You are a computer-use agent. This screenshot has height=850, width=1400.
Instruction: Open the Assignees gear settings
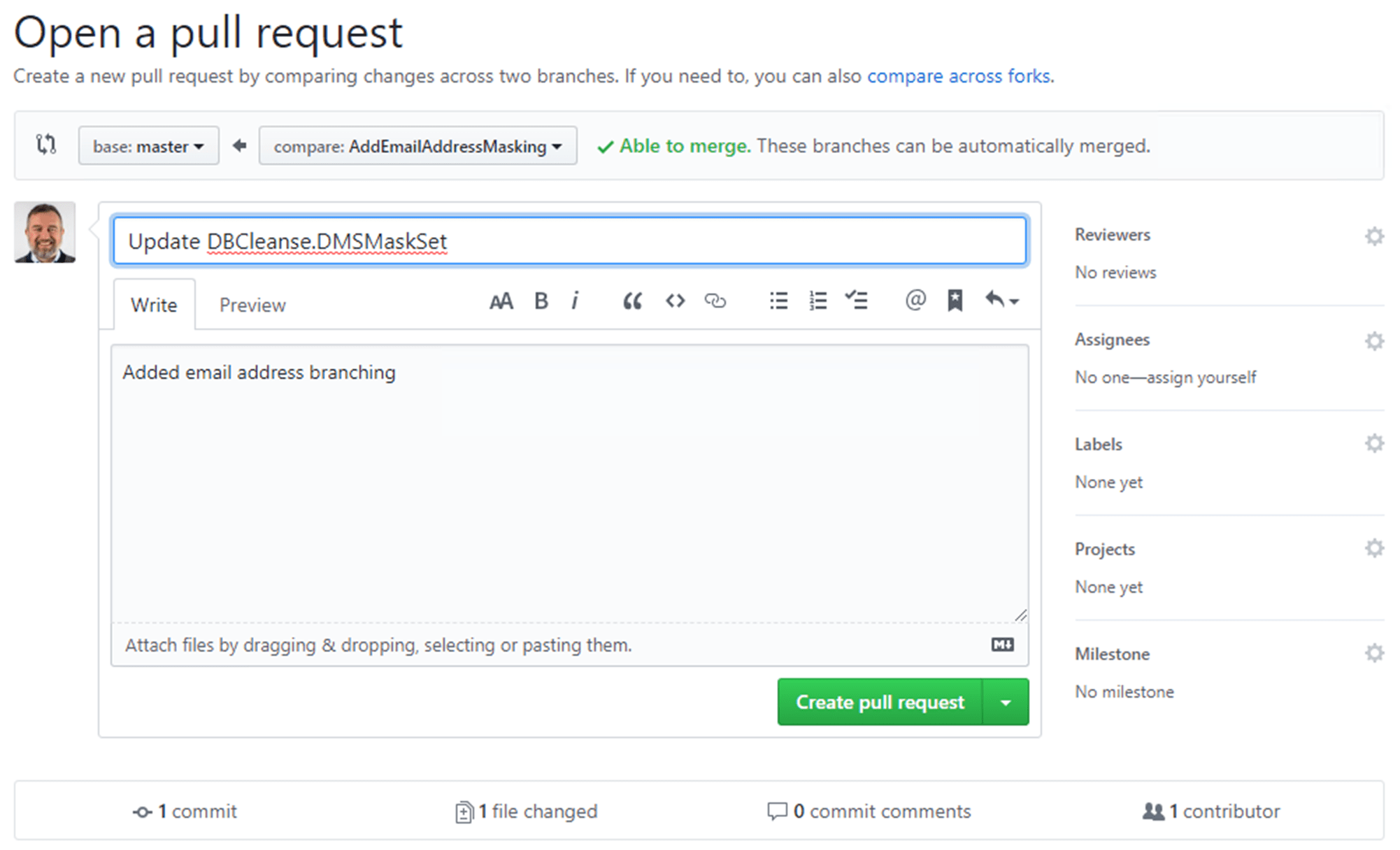click(1374, 341)
